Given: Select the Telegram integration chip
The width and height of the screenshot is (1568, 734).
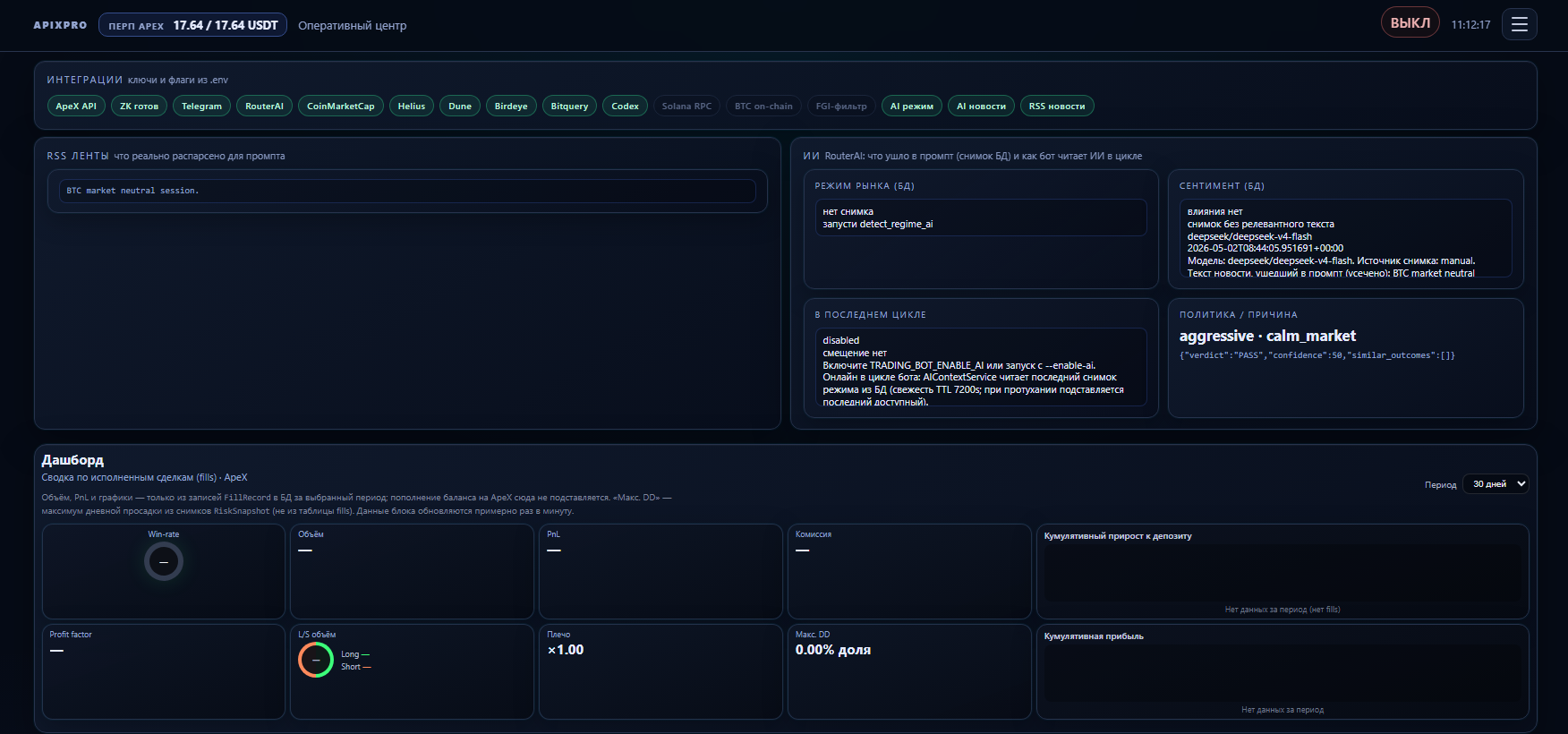Looking at the screenshot, I should tap(201, 106).
